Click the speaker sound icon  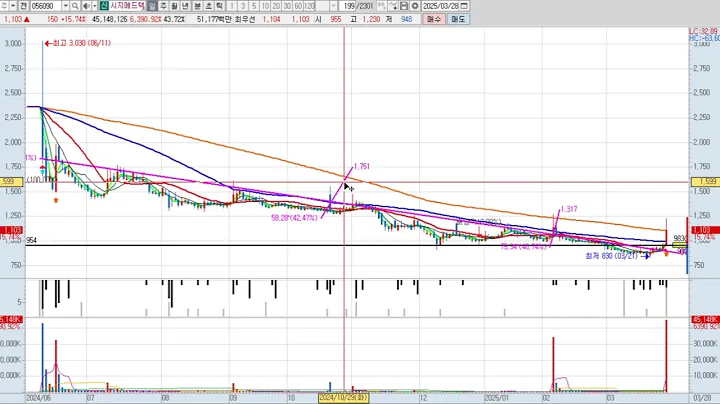coord(87,6)
